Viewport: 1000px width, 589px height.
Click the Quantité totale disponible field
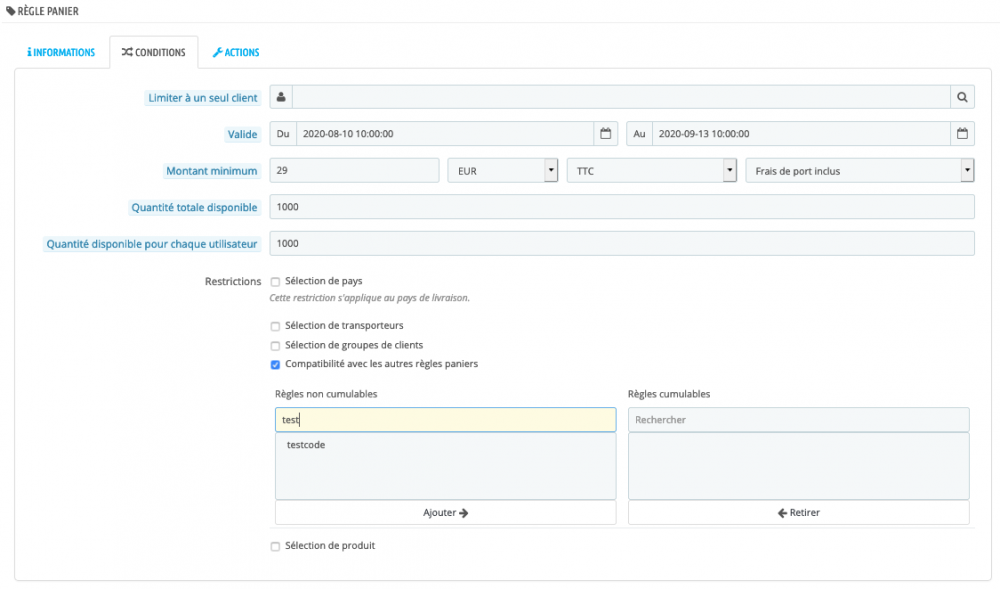click(622, 207)
